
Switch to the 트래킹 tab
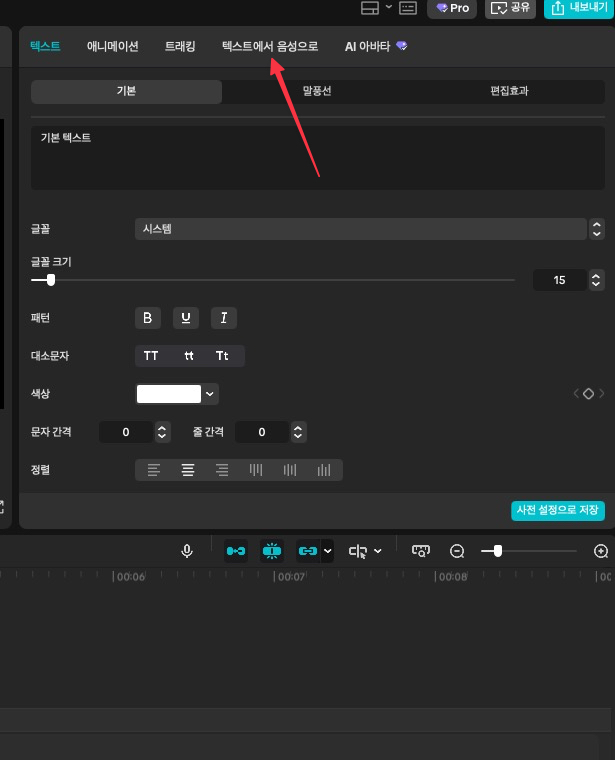(180, 46)
